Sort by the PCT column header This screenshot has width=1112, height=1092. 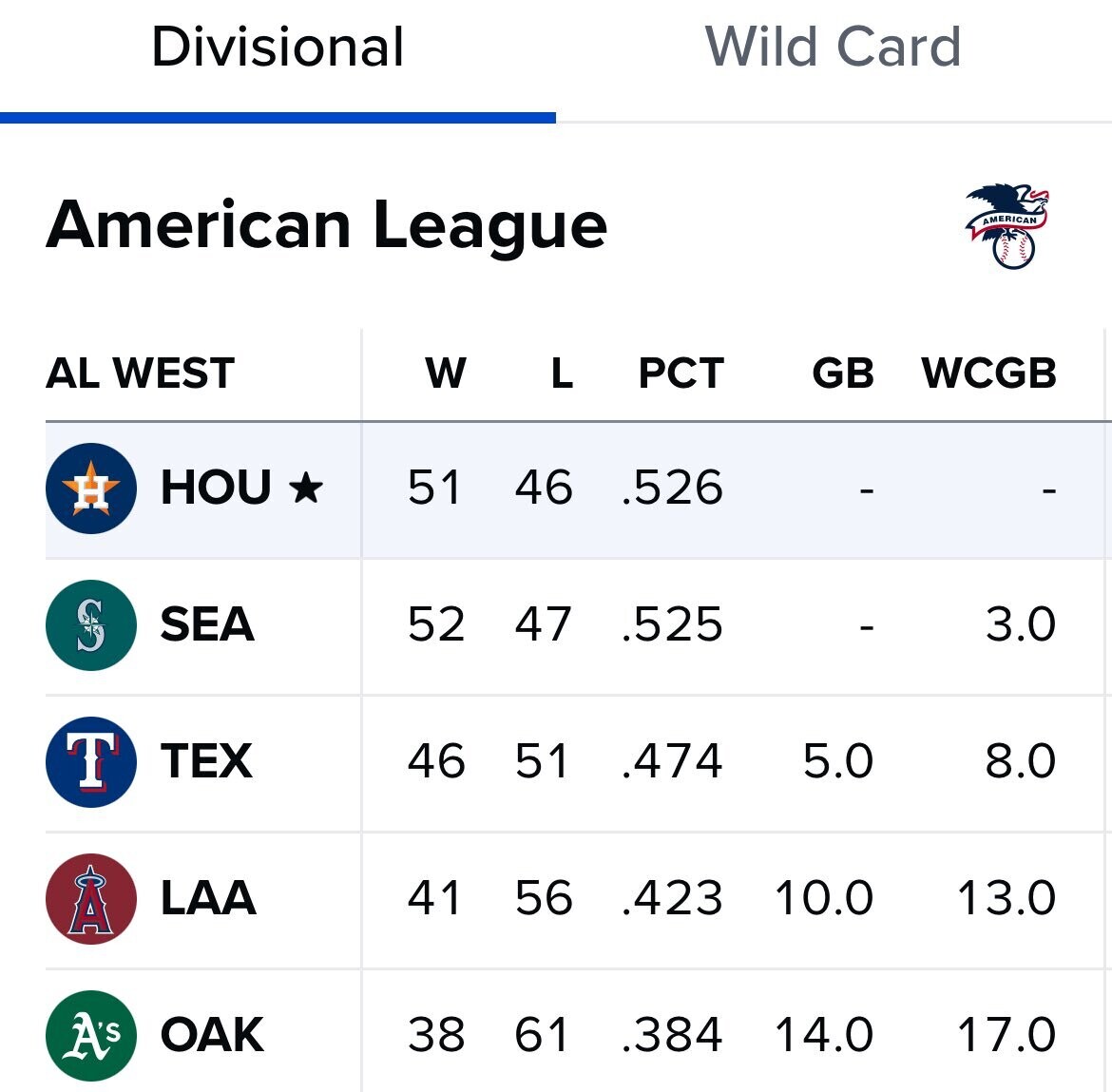click(681, 374)
